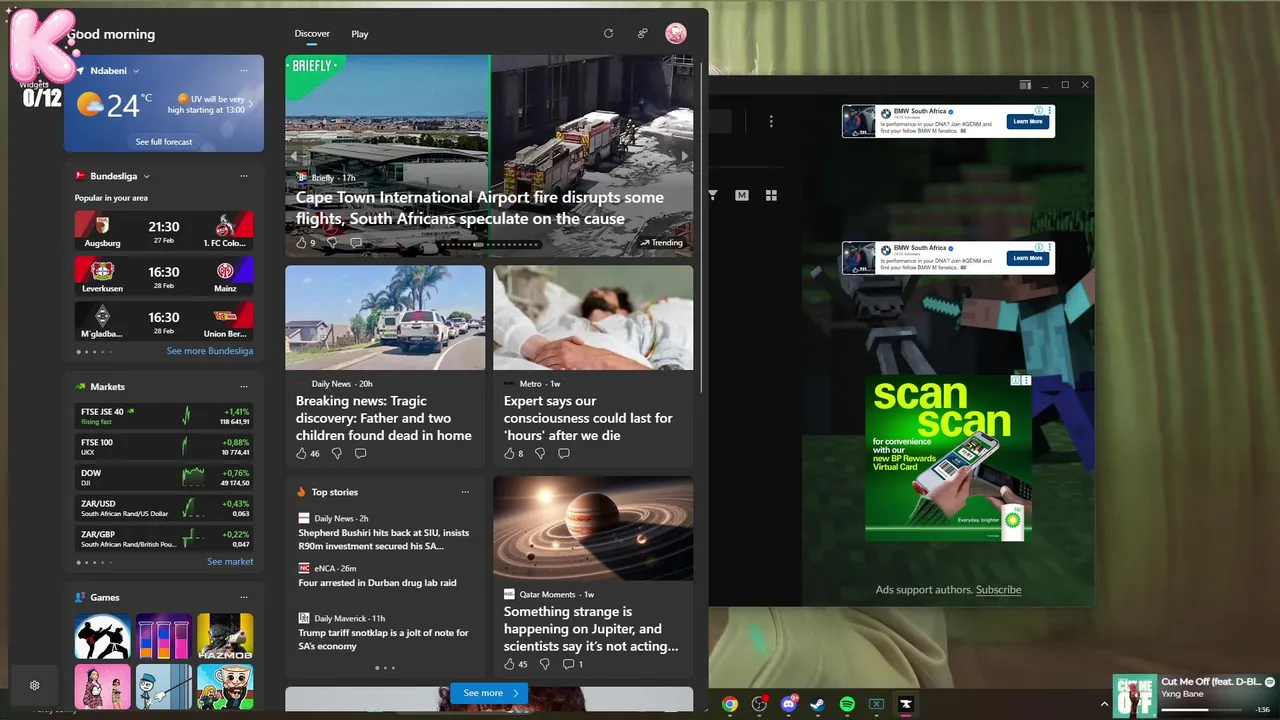Image resolution: width=1280 pixels, height=720 pixels.
Task: Dislike the consciousness Metro article
Action: [539, 453]
